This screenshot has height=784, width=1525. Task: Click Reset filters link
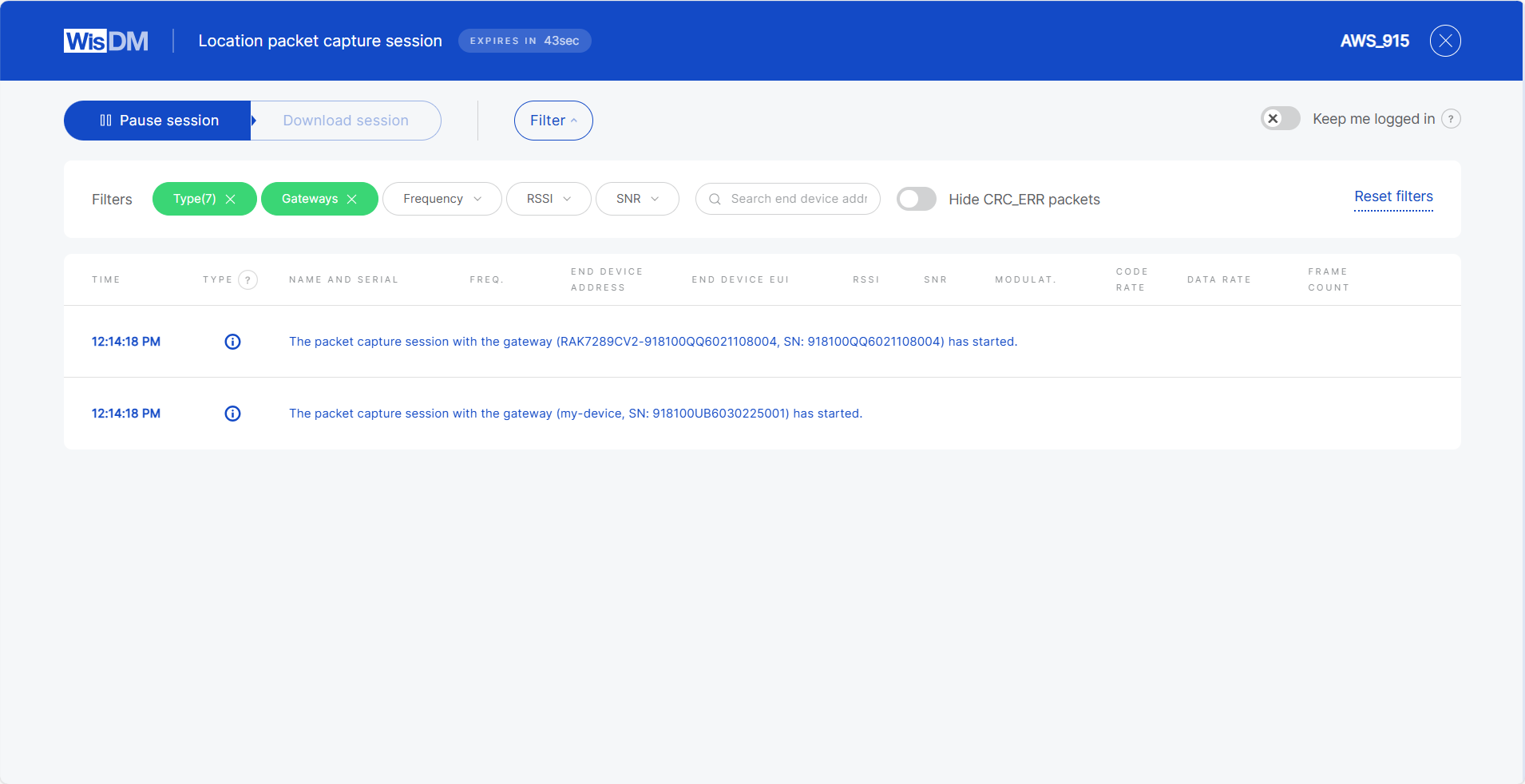1393,196
